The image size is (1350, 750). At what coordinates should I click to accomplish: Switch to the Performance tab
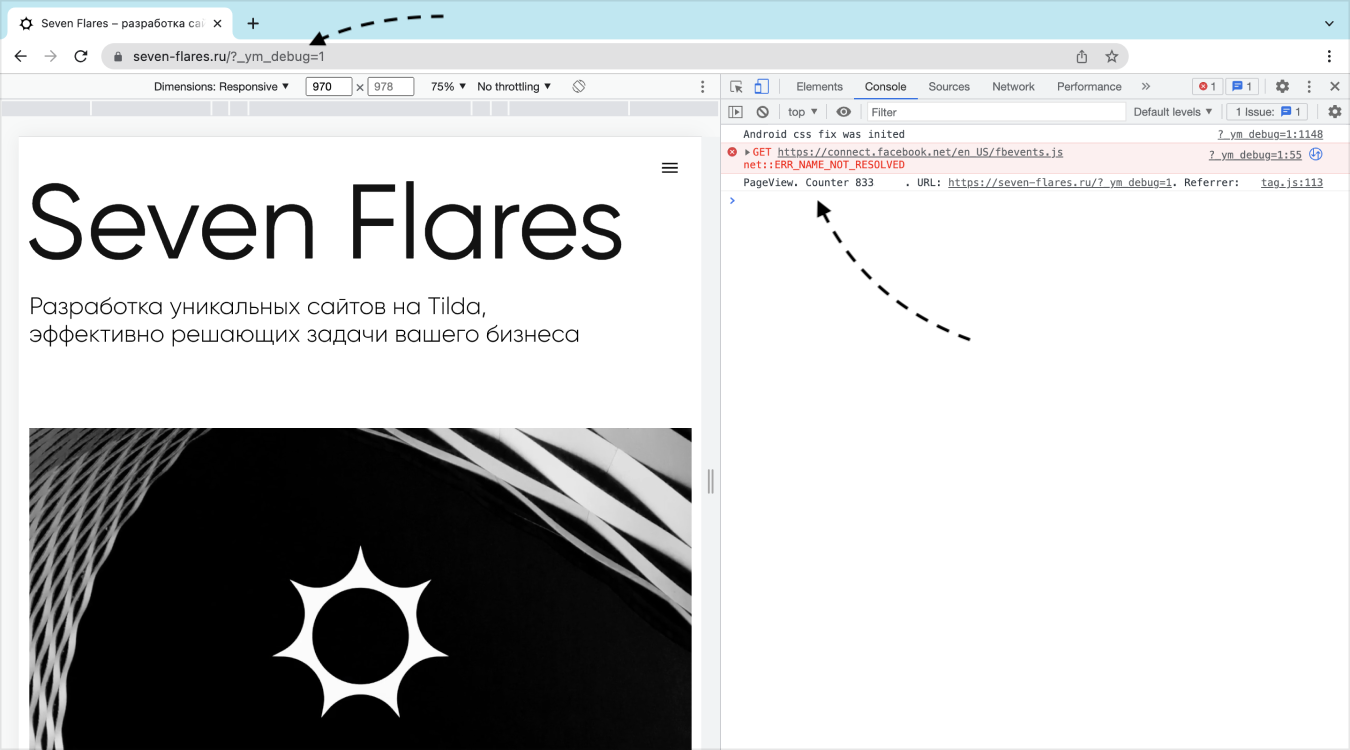click(1089, 87)
